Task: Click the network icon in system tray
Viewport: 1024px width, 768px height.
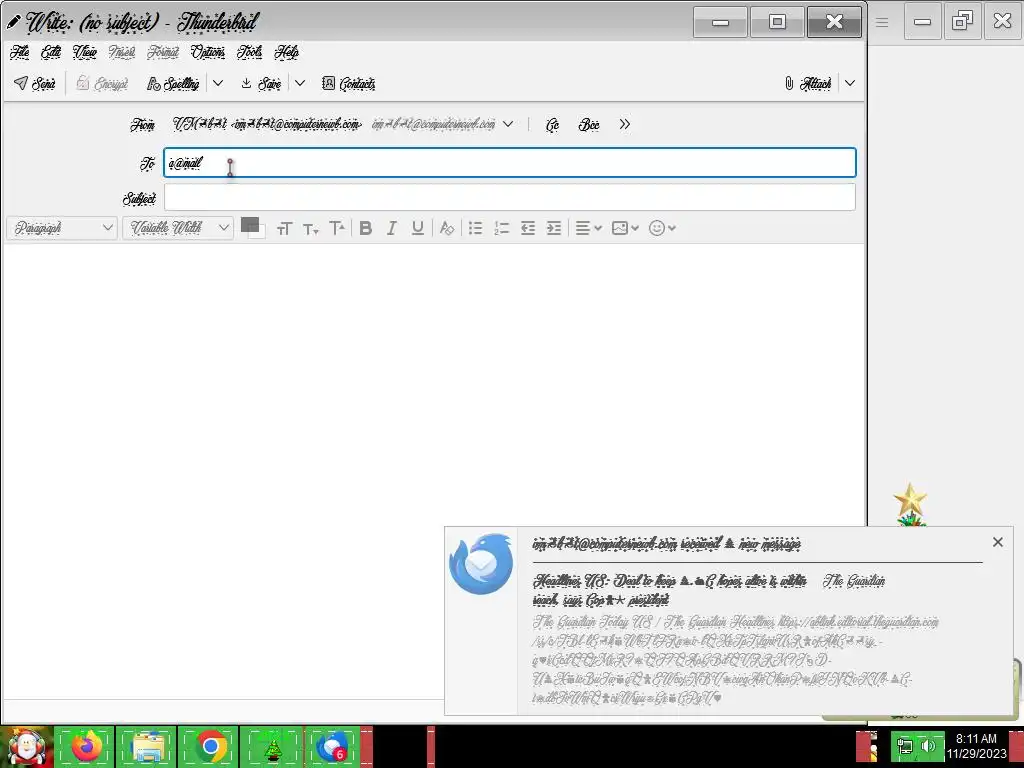Action: click(905, 746)
